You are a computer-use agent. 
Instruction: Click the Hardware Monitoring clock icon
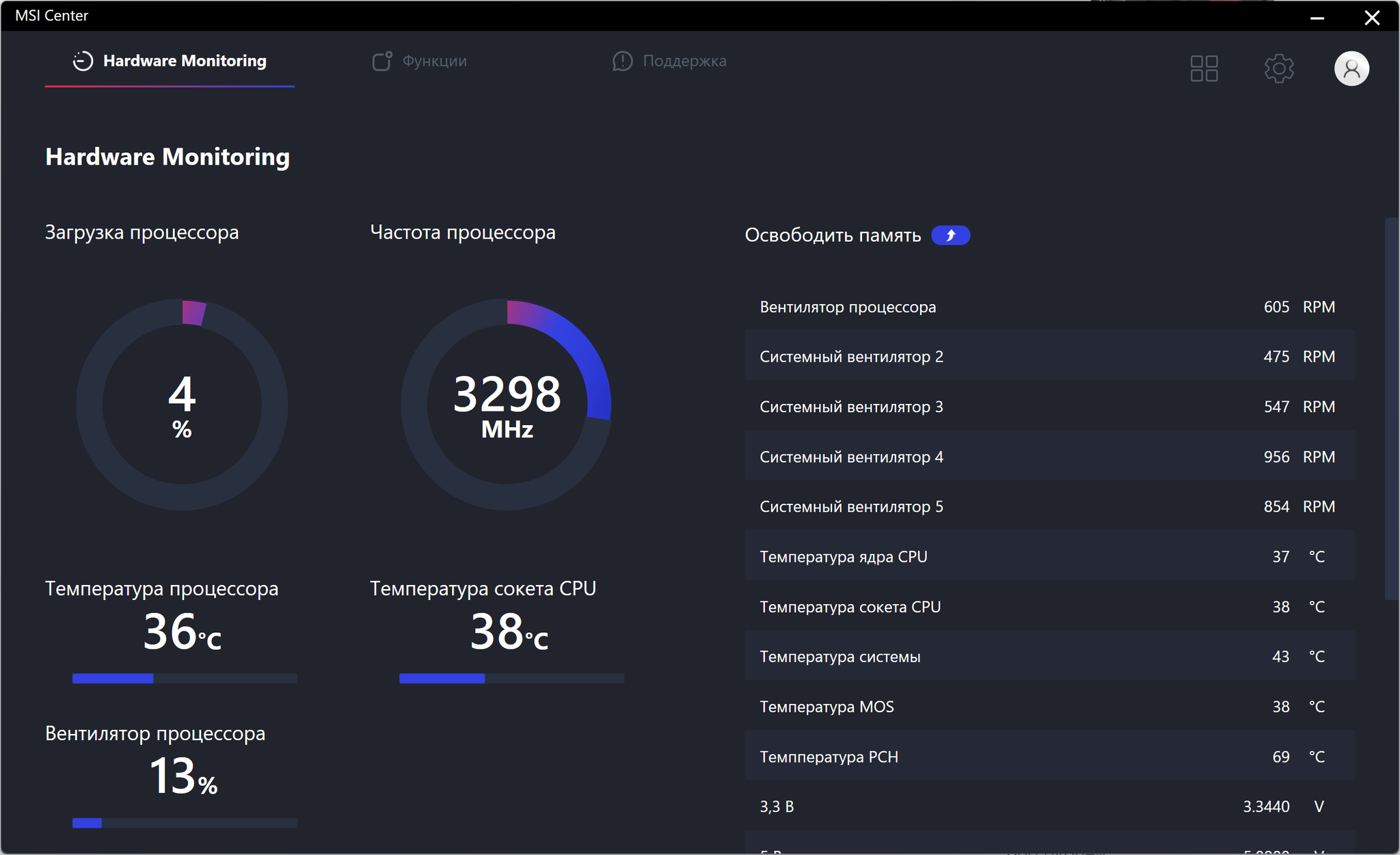(x=83, y=61)
